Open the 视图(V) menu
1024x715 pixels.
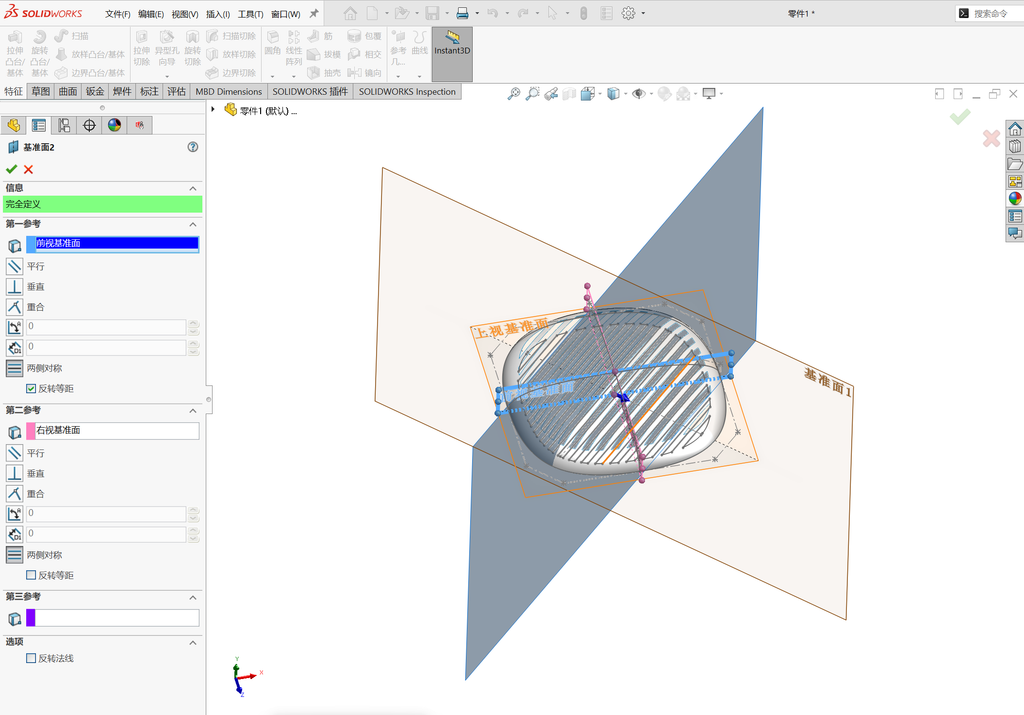pyautogui.click(x=185, y=14)
